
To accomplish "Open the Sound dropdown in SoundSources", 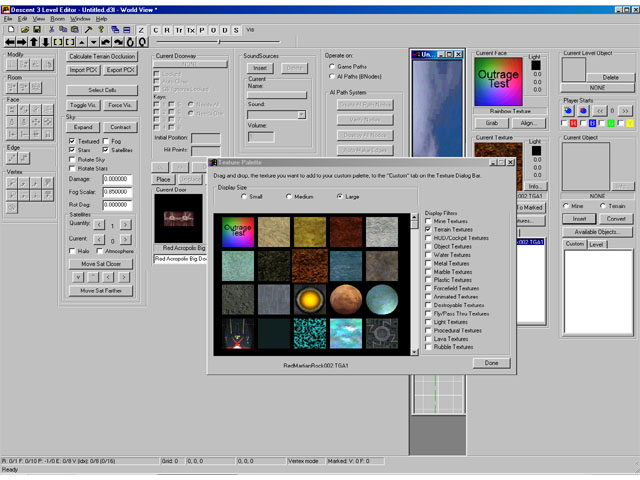I will [x=301, y=115].
